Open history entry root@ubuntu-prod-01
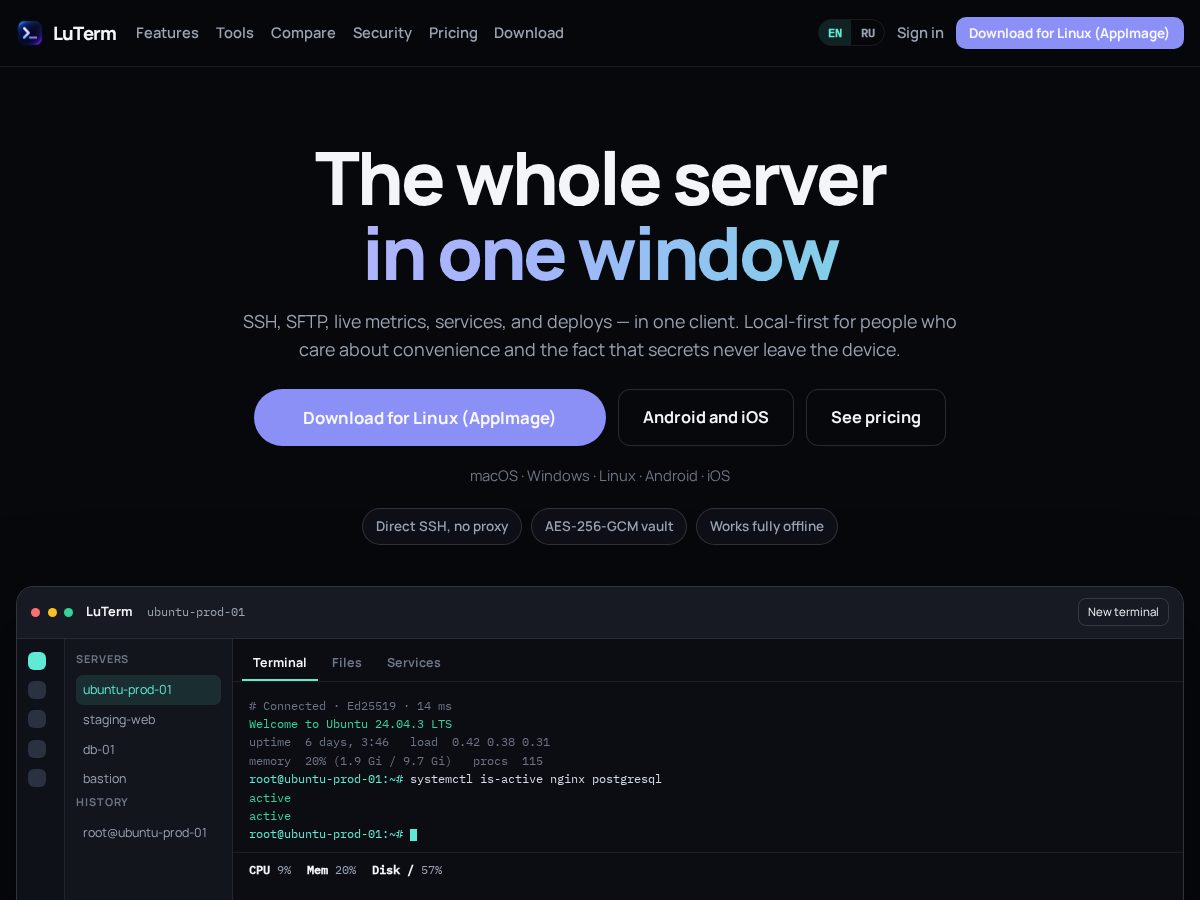The height and width of the screenshot is (900, 1200). (148, 832)
